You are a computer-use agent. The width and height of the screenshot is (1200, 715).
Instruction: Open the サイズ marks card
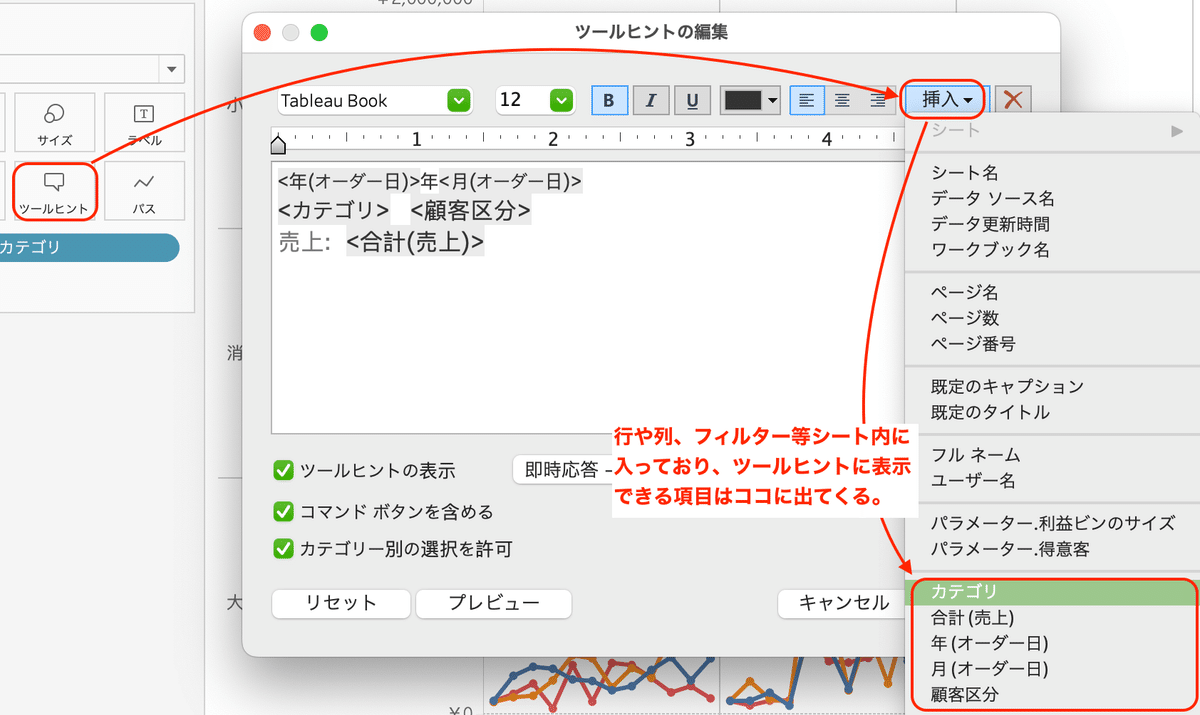coord(55,122)
